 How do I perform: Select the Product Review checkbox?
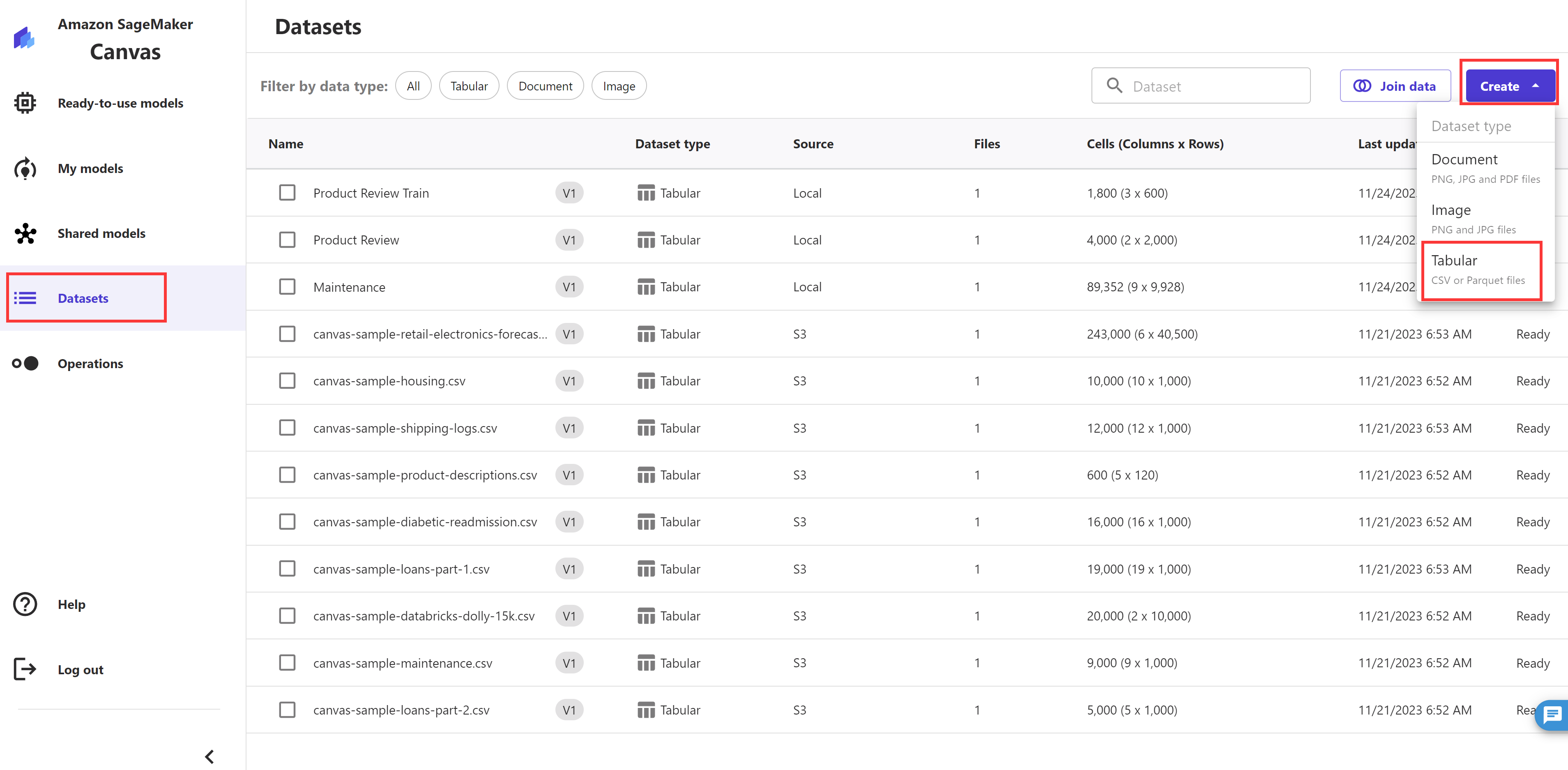(287, 240)
